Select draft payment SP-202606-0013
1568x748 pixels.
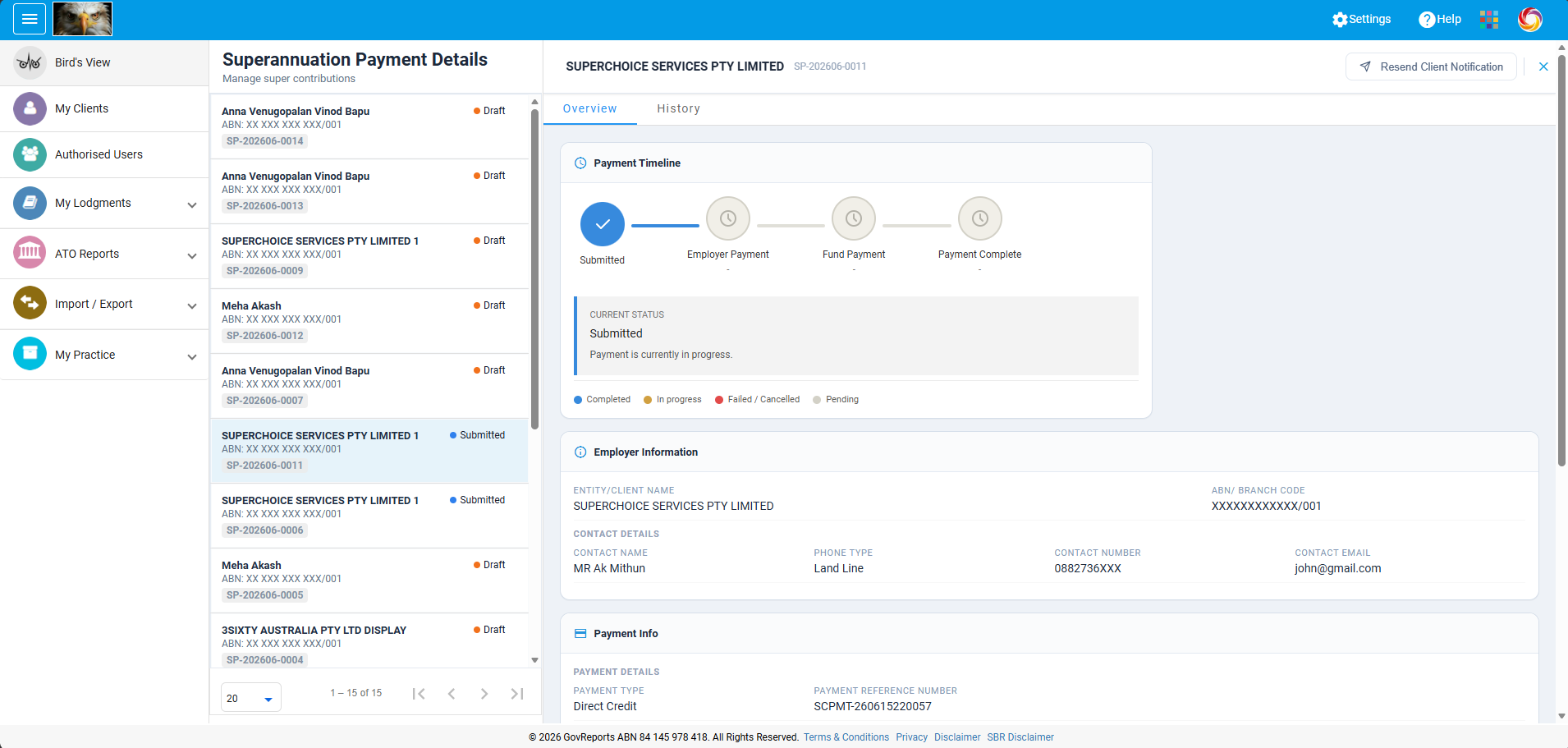[x=369, y=191]
